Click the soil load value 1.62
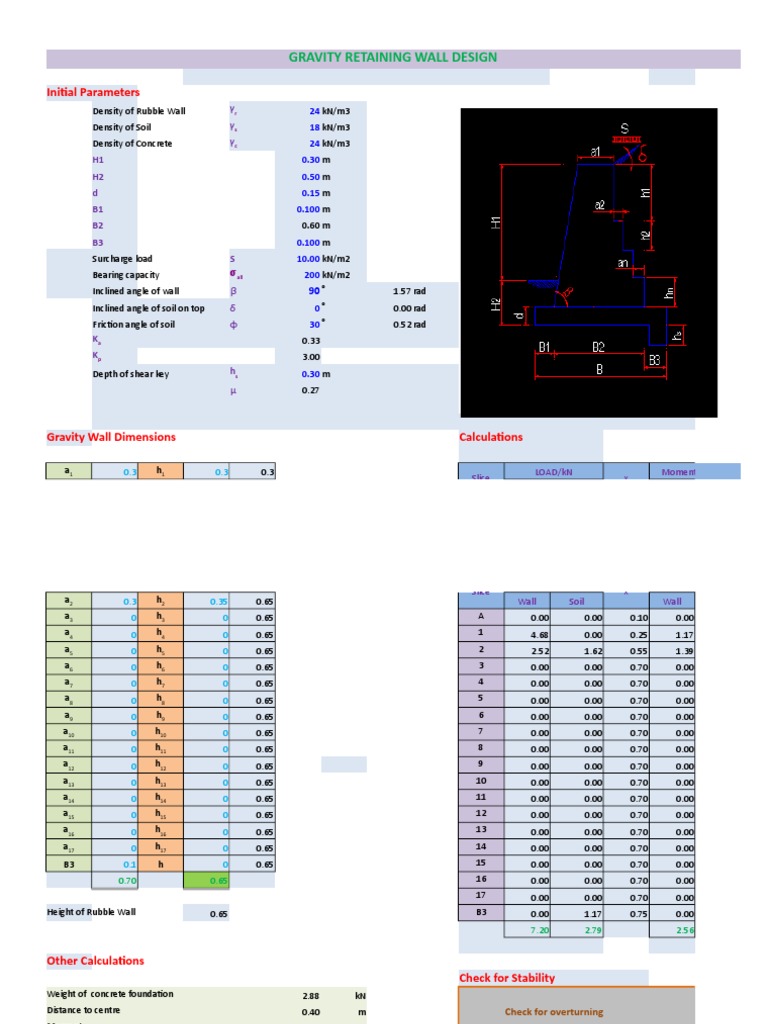Image resolution: width=768 pixels, height=1024 pixels. tap(577, 650)
